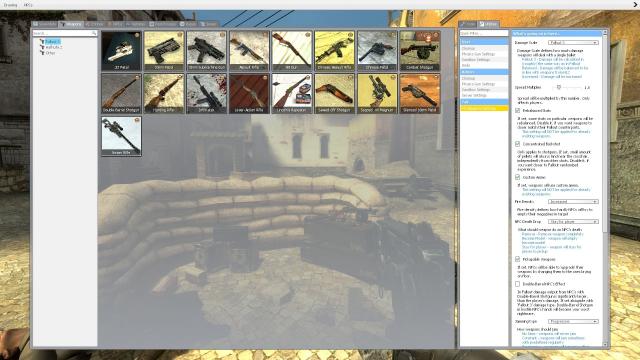Screen dimensions: 640x360
Task: Click the magnifier icon in the search box
Action: click(x=94, y=33)
